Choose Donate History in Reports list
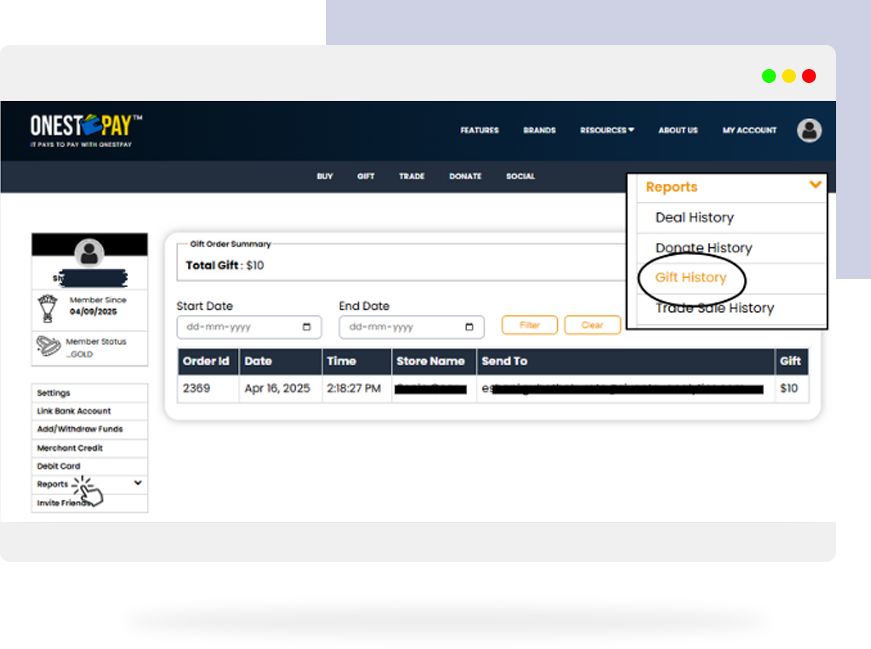This screenshot has width=871, height=649. 703,248
